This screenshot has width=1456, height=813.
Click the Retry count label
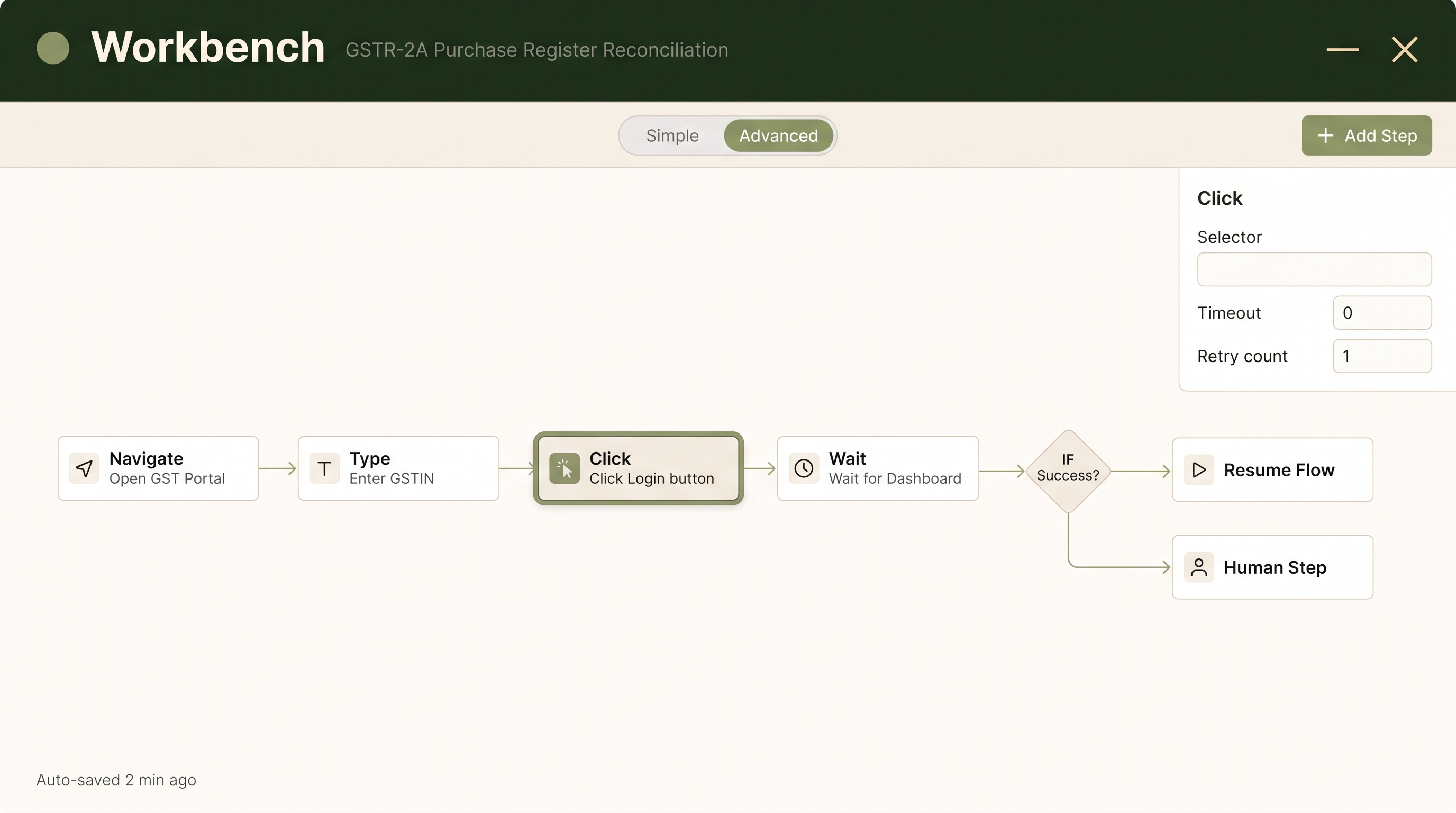click(x=1242, y=356)
